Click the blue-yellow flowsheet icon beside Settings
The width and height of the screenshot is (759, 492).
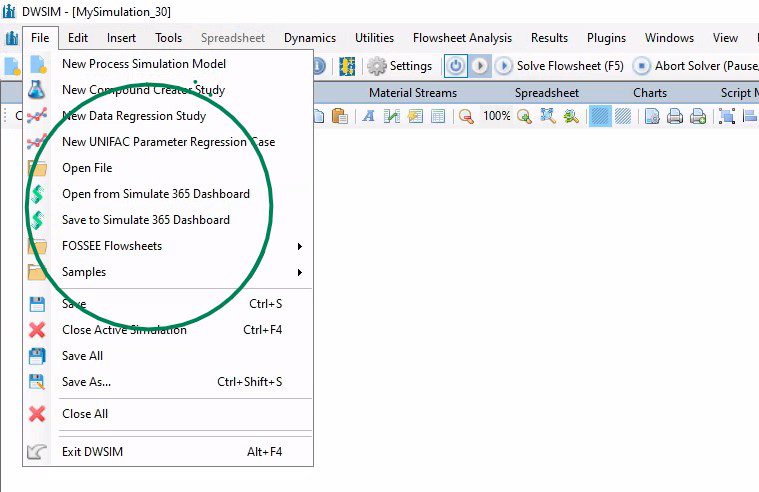pos(347,66)
